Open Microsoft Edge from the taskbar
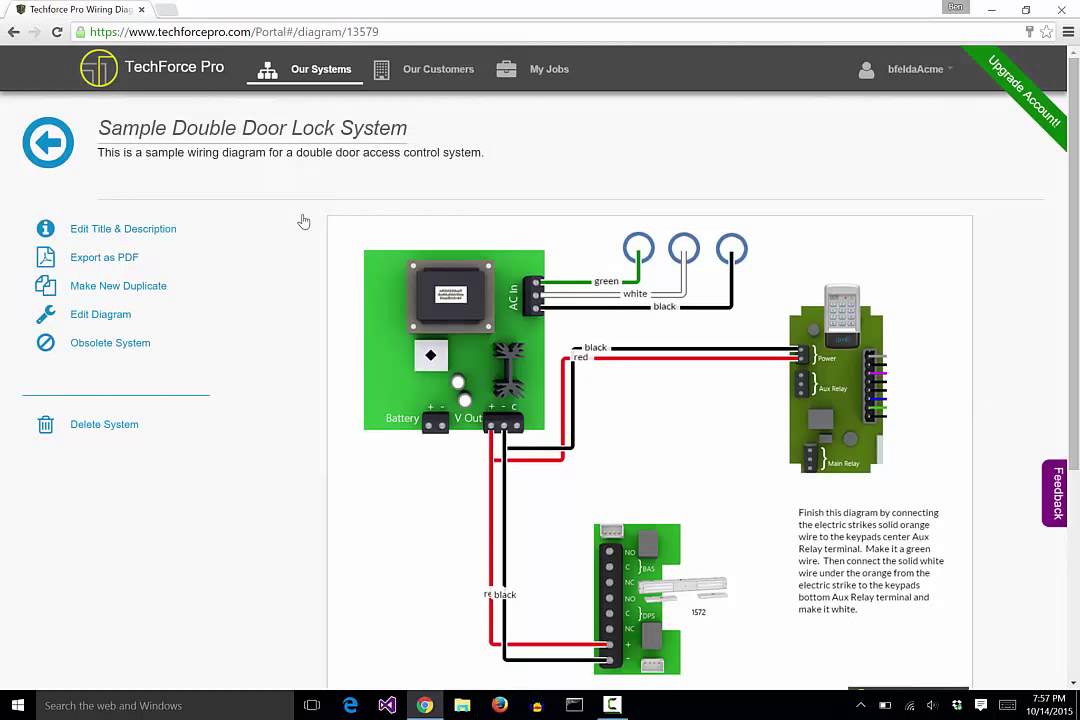Viewport: 1080px width, 720px height. tap(351, 705)
